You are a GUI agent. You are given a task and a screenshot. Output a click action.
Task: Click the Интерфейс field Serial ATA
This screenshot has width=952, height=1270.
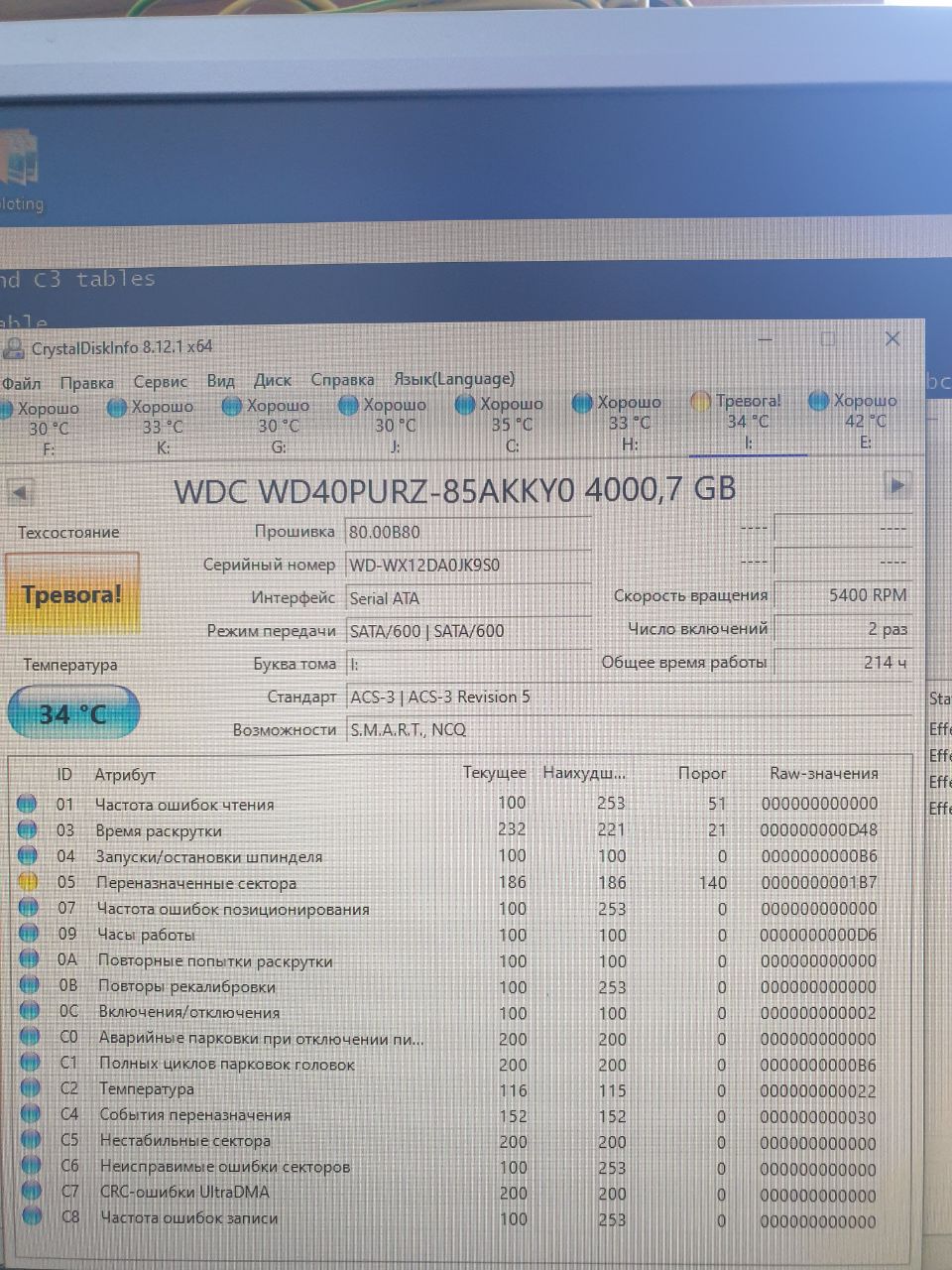click(468, 598)
